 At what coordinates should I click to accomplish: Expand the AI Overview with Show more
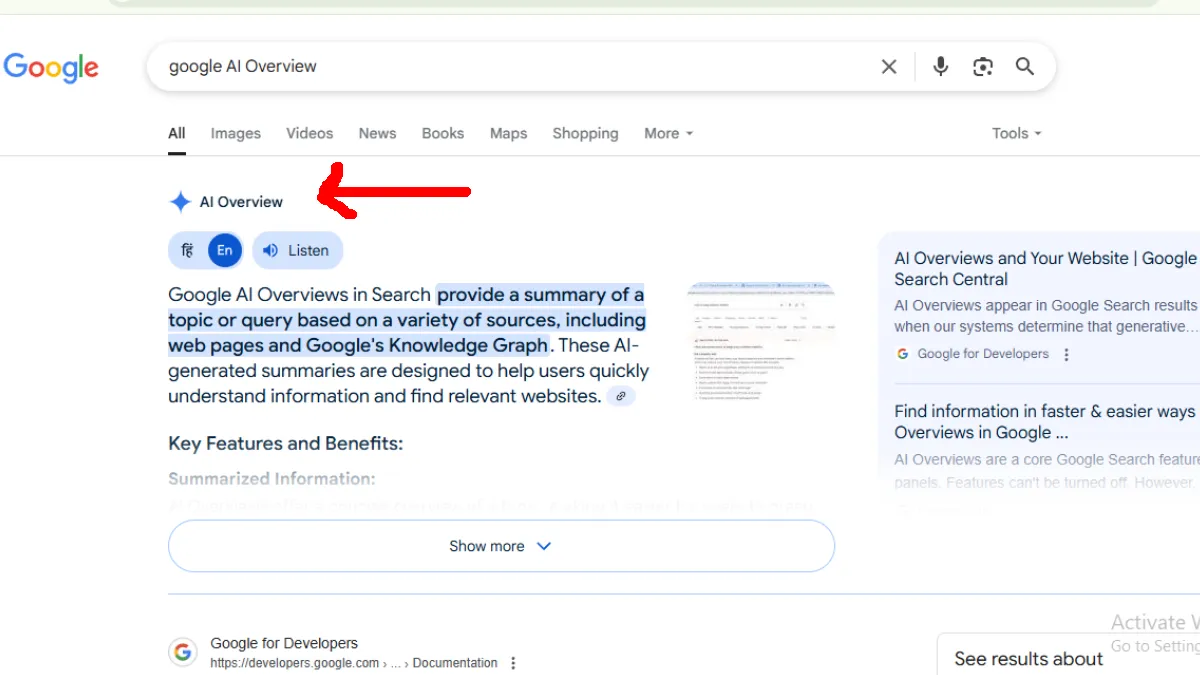501,546
